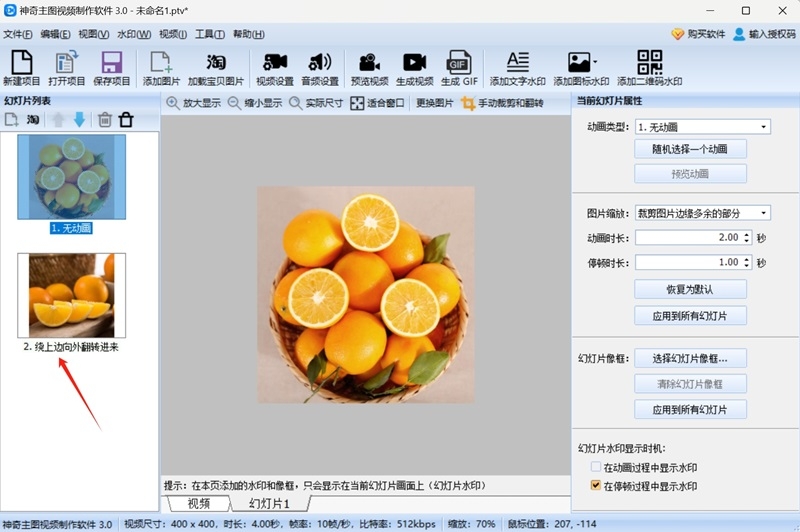Zoom in with 放大显示

[193, 103]
